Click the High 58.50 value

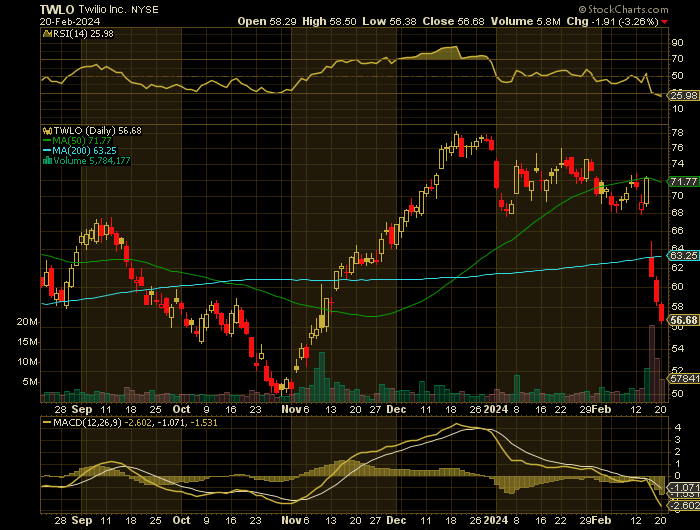coord(329,21)
